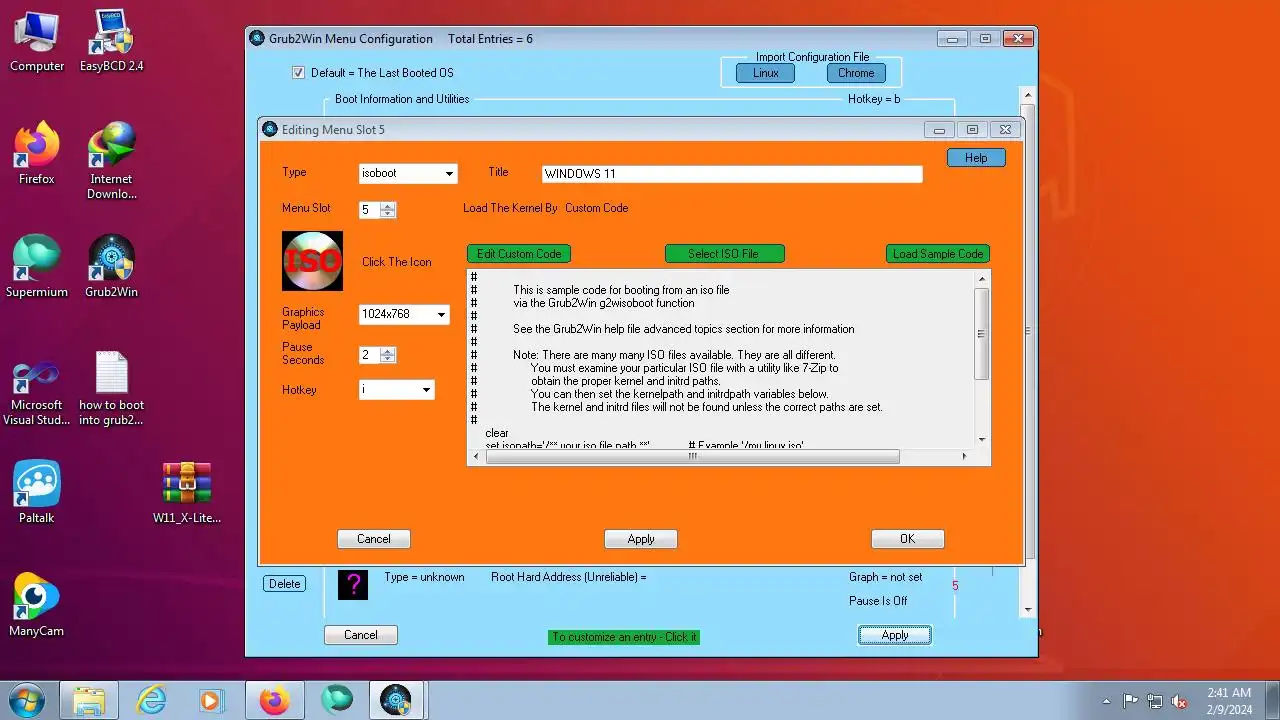Click OK in the Editing Menu Slot dialog

(x=908, y=539)
